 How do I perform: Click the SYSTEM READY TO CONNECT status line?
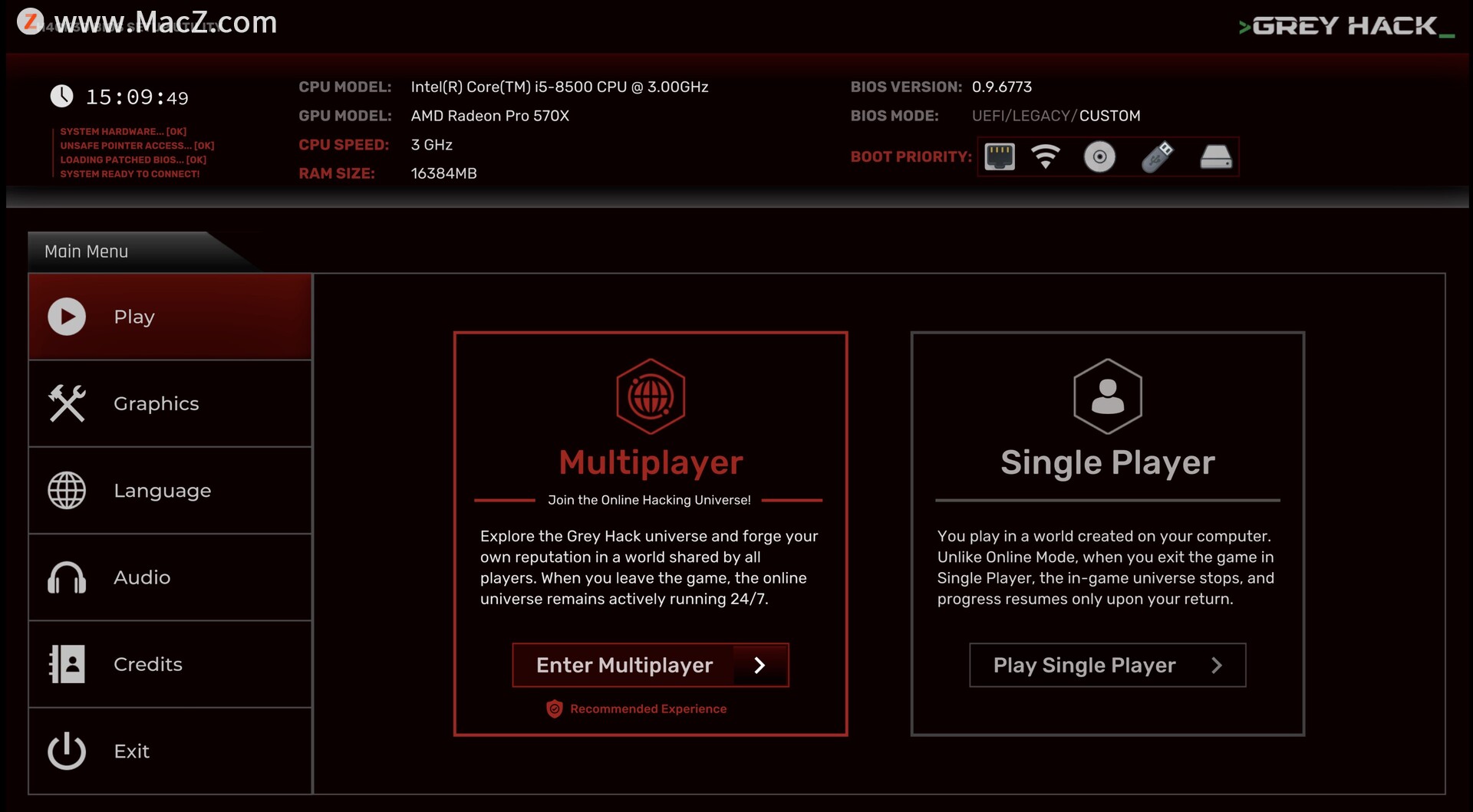pos(130,174)
